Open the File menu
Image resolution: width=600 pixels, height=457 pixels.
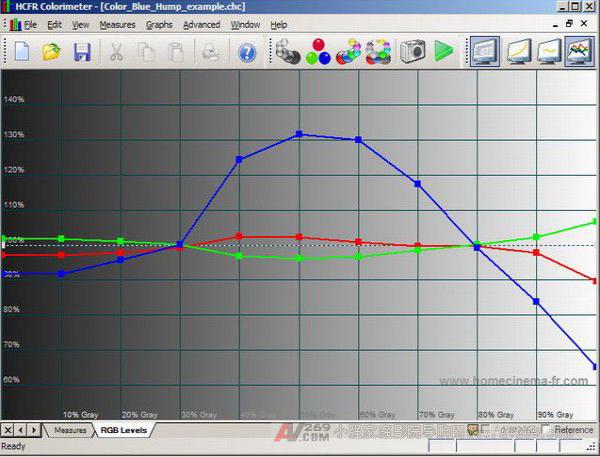pos(30,24)
